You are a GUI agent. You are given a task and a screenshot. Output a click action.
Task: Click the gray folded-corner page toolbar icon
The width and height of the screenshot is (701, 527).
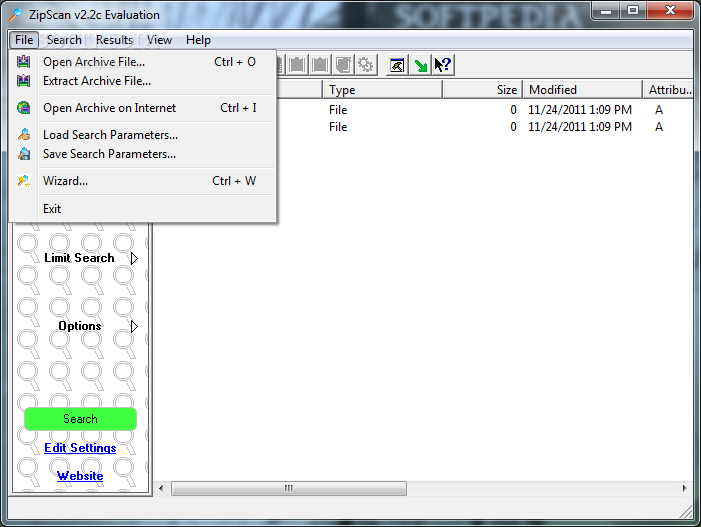[x=343, y=65]
